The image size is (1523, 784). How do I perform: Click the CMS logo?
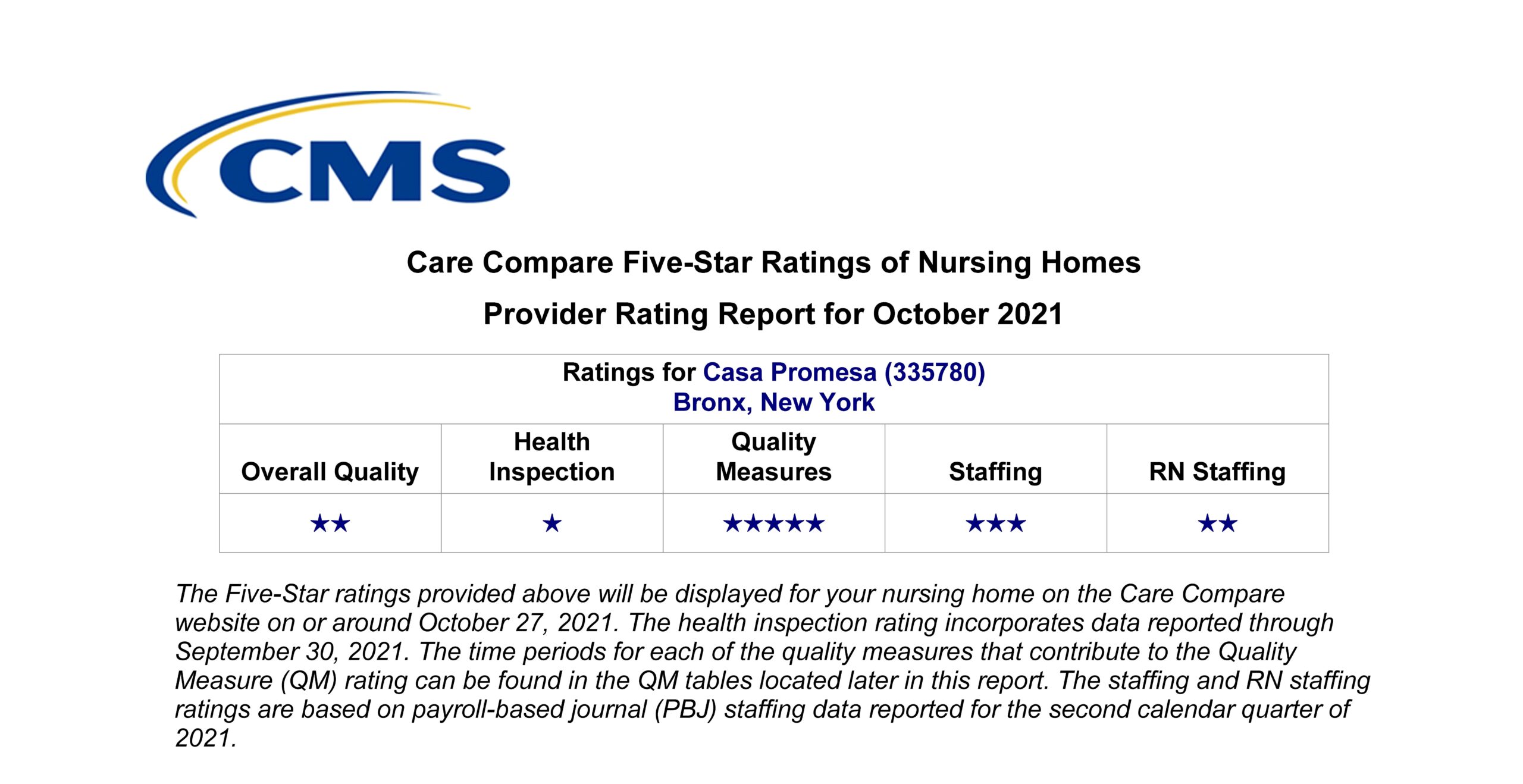click(x=328, y=154)
